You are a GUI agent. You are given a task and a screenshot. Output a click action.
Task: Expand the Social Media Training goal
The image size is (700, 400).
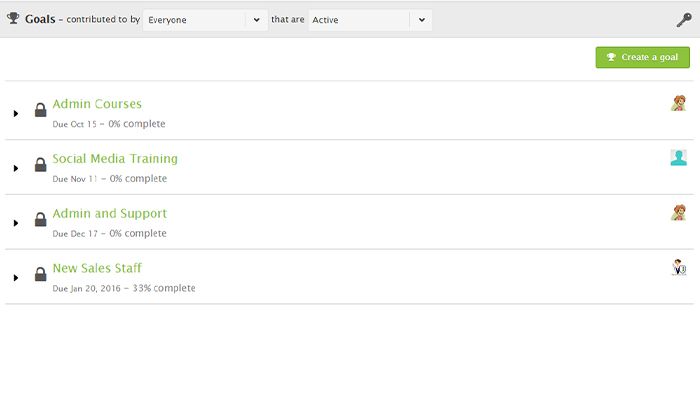click(x=16, y=168)
